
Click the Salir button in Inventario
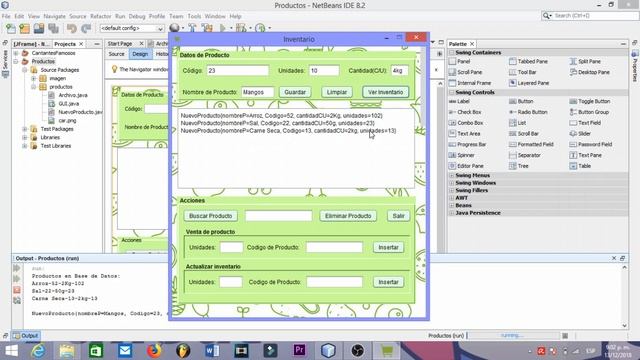tap(398, 216)
